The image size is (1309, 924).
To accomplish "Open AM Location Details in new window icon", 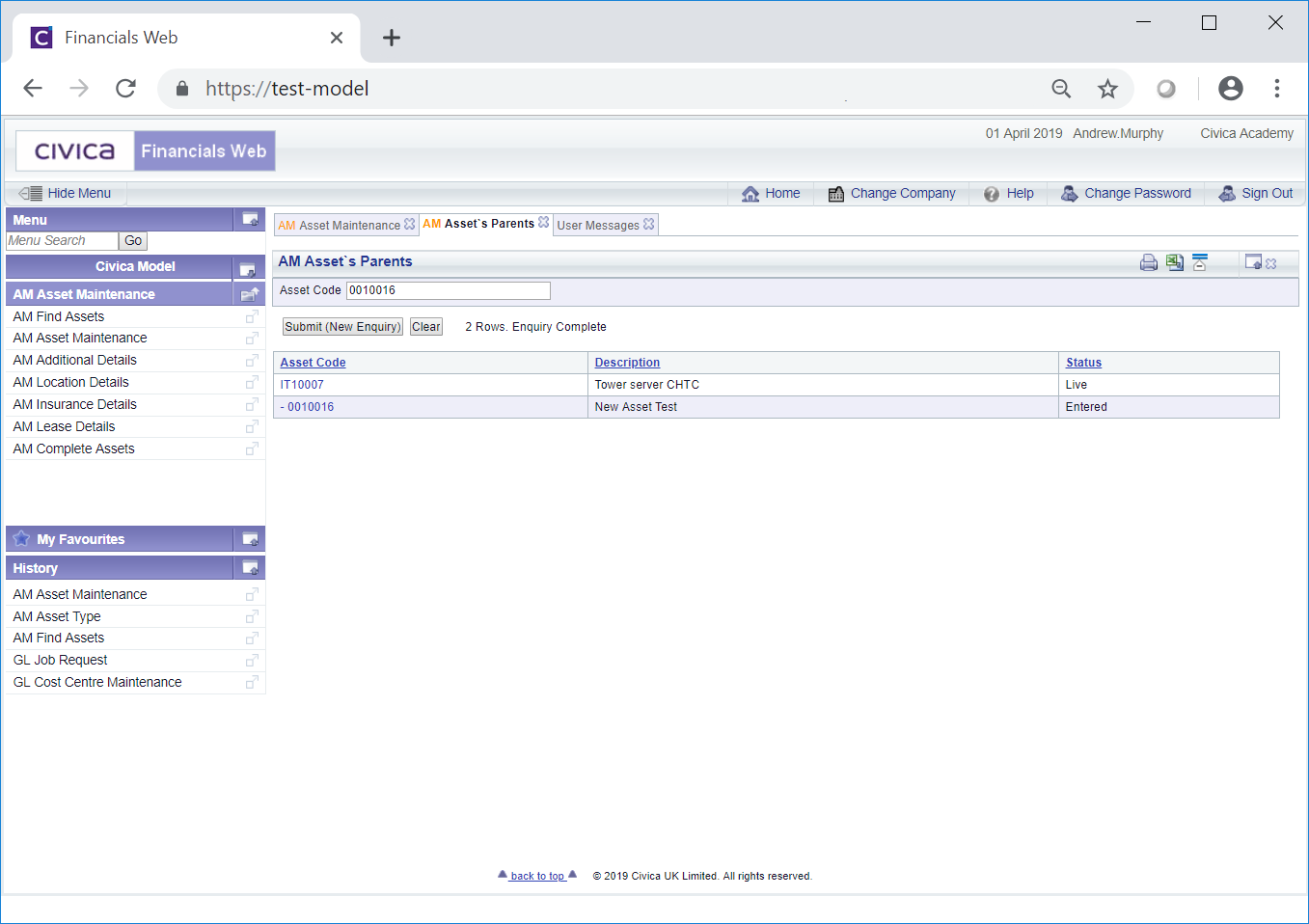I will [x=252, y=383].
